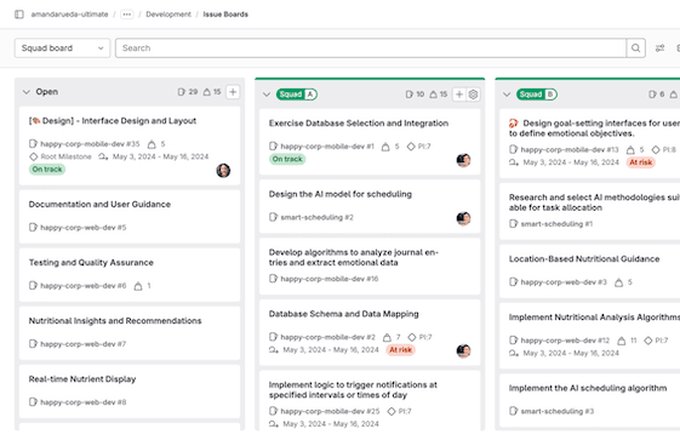680x440 pixels.
Task: Focus the Search input field
Action: click(371, 48)
